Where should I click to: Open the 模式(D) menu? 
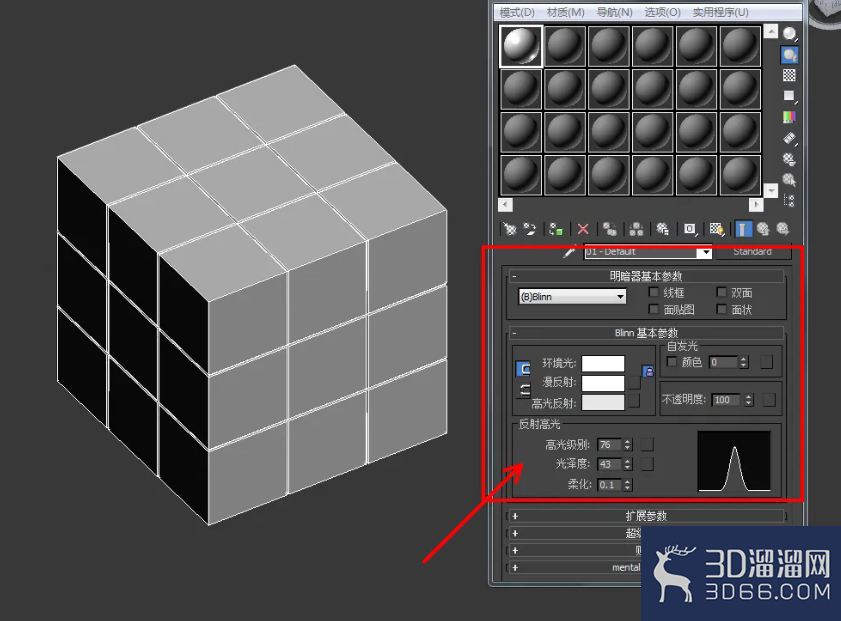click(x=517, y=12)
